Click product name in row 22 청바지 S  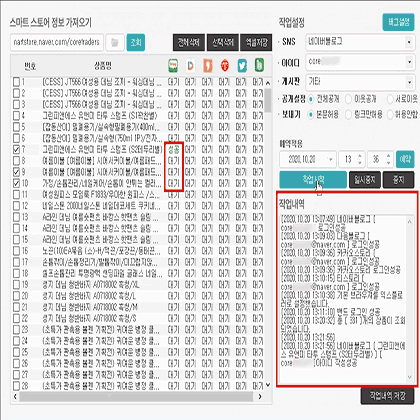point(89,318)
